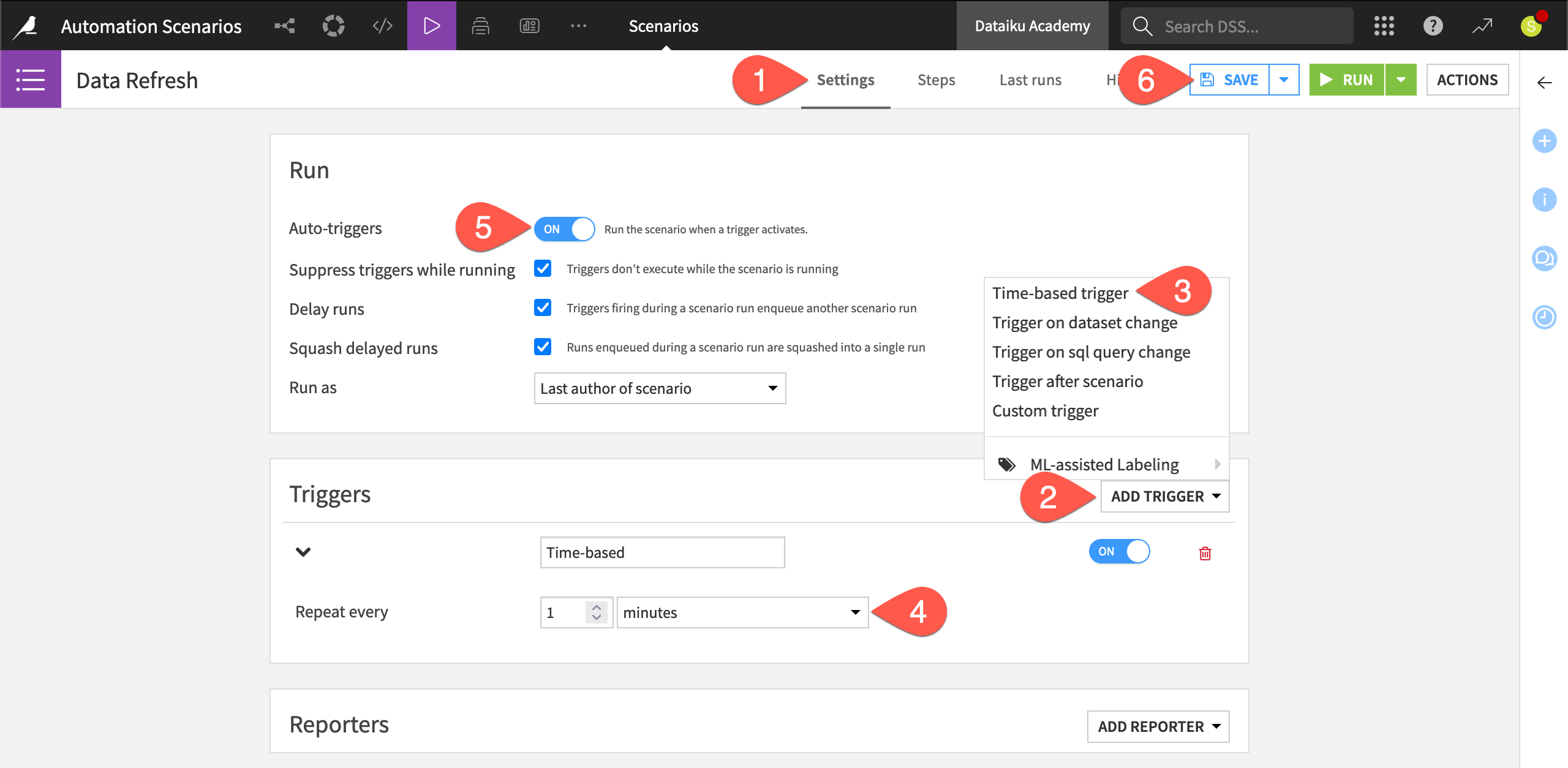1568x768 pixels.
Task: Click the Save icon button
Action: tap(1209, 80)
